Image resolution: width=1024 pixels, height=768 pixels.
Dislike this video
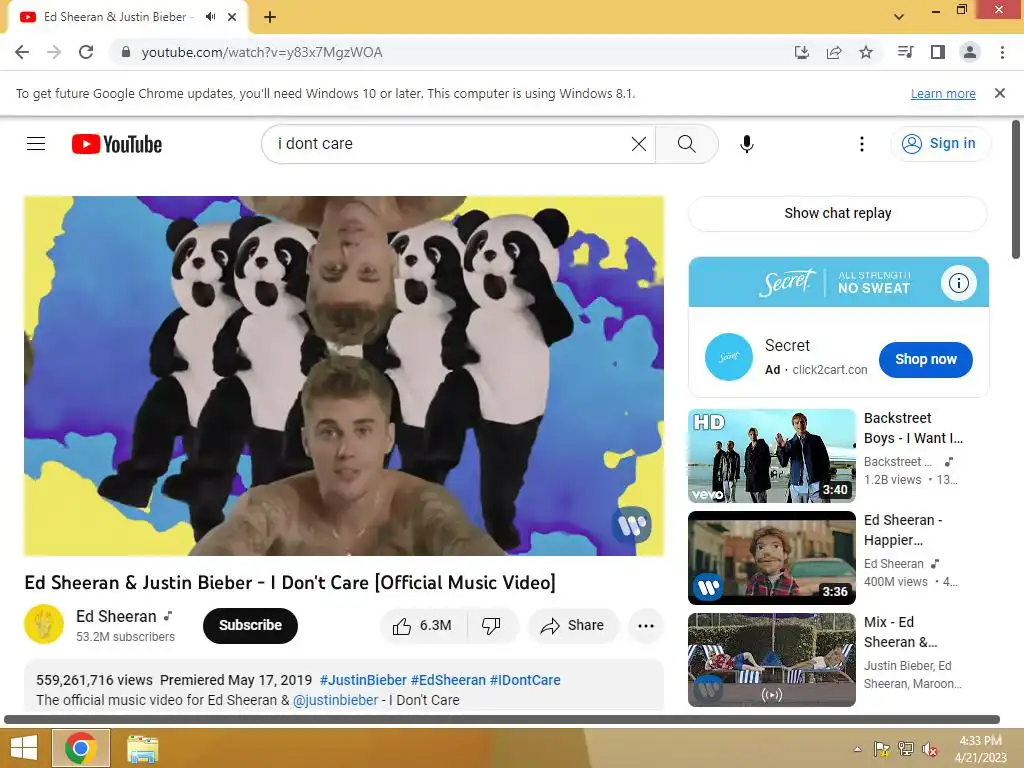(492, 626)
